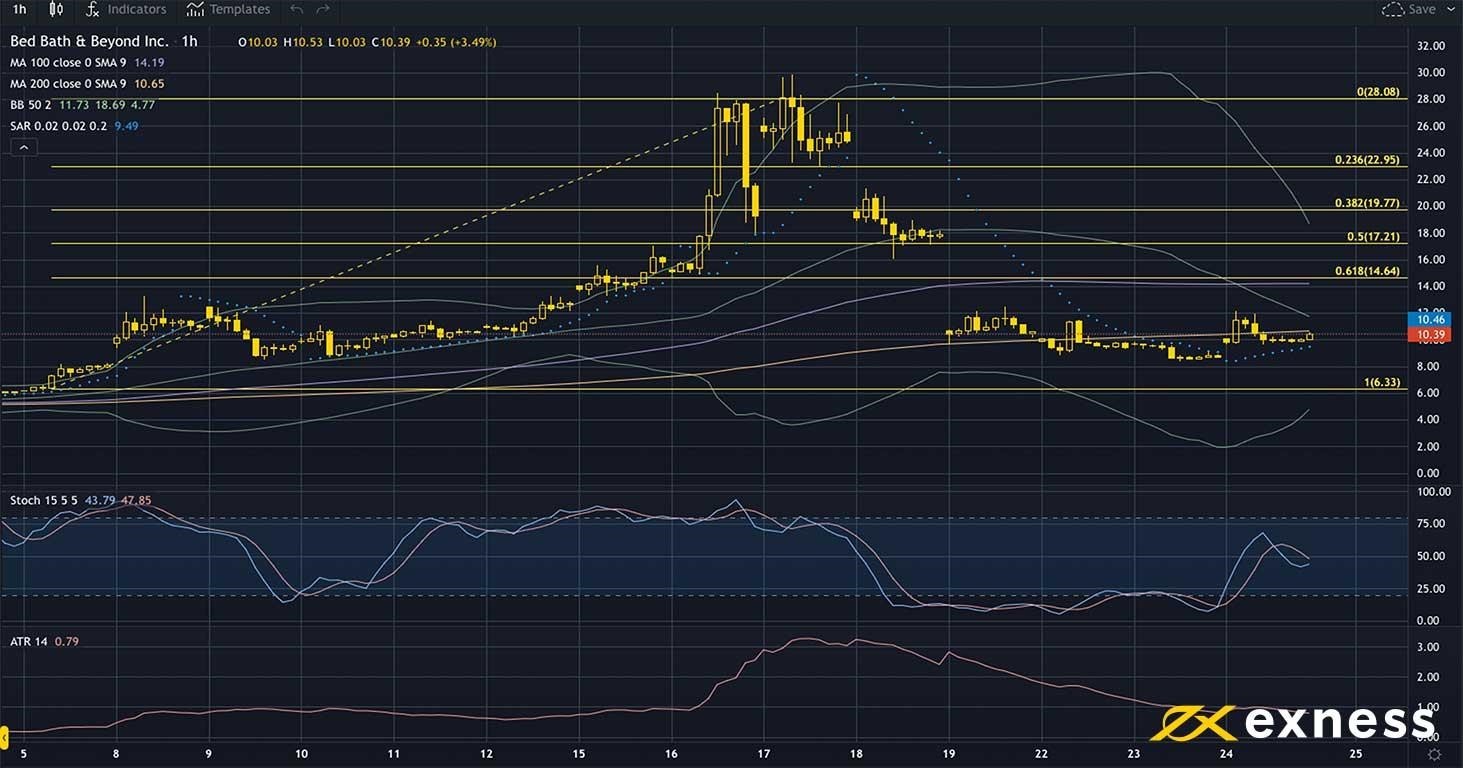This screenshot has height=768, width=1463.
Task: Click the 0.5(17.21) Fibonacci level label
Action: pyautogui.click(x=1374, y=237)
